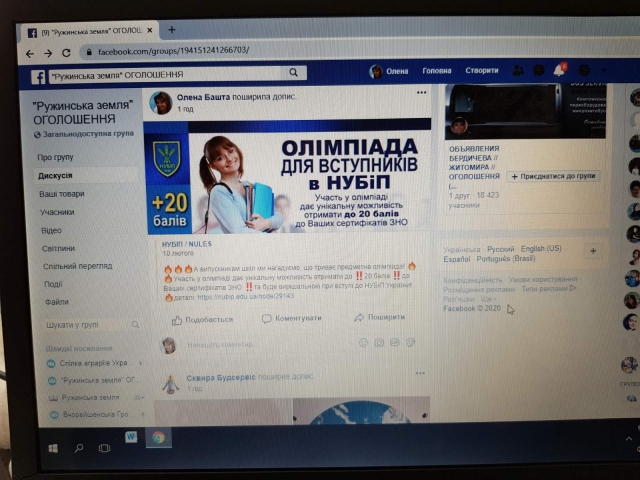Screen dimensions: 640x480
Task: Click Коментувати on the post
Action: point(291,318)
